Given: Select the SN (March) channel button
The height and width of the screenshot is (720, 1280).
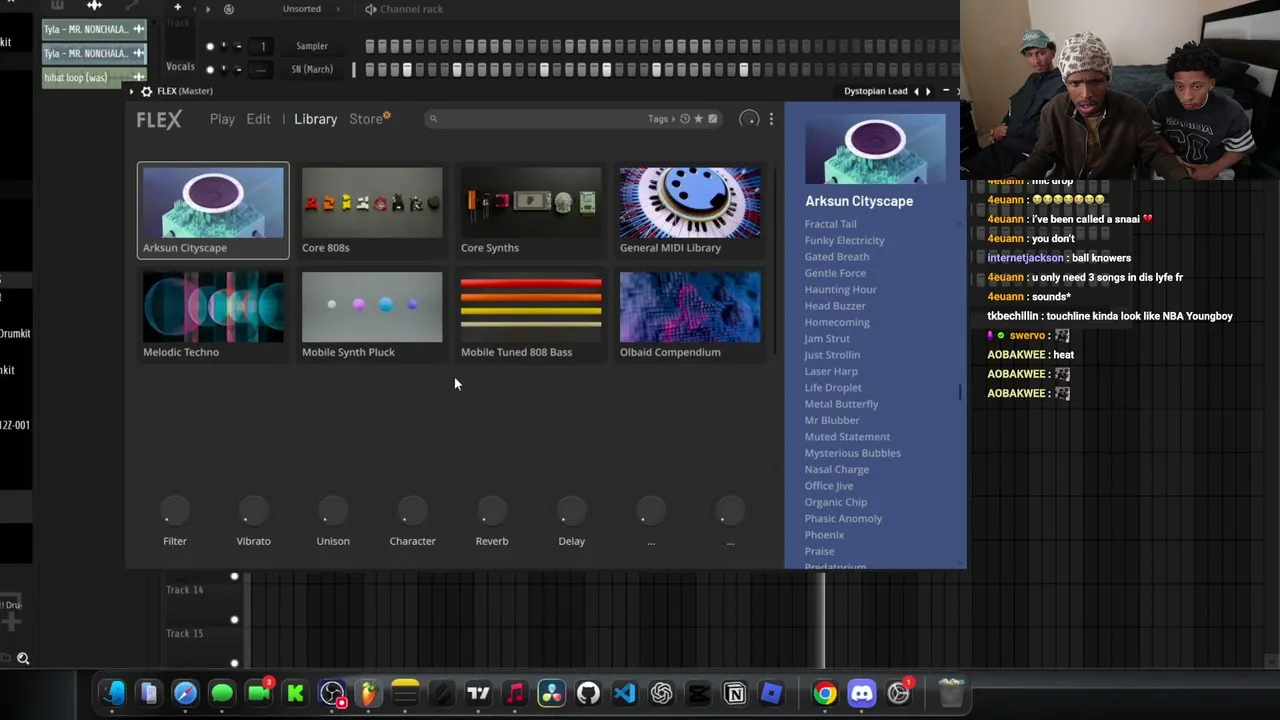Looking at the screenshot, I should tap(312, 69).
